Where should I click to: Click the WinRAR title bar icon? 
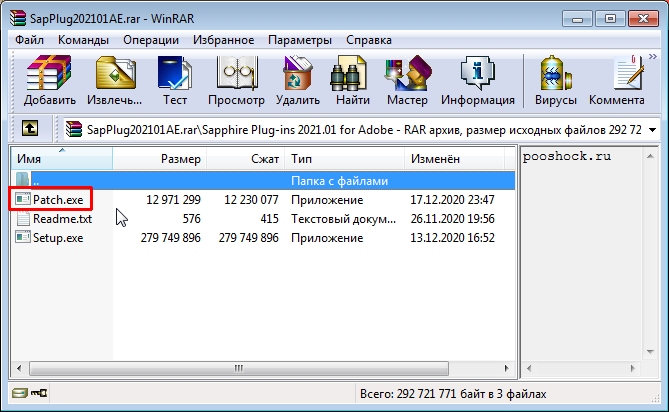[18, 18]
